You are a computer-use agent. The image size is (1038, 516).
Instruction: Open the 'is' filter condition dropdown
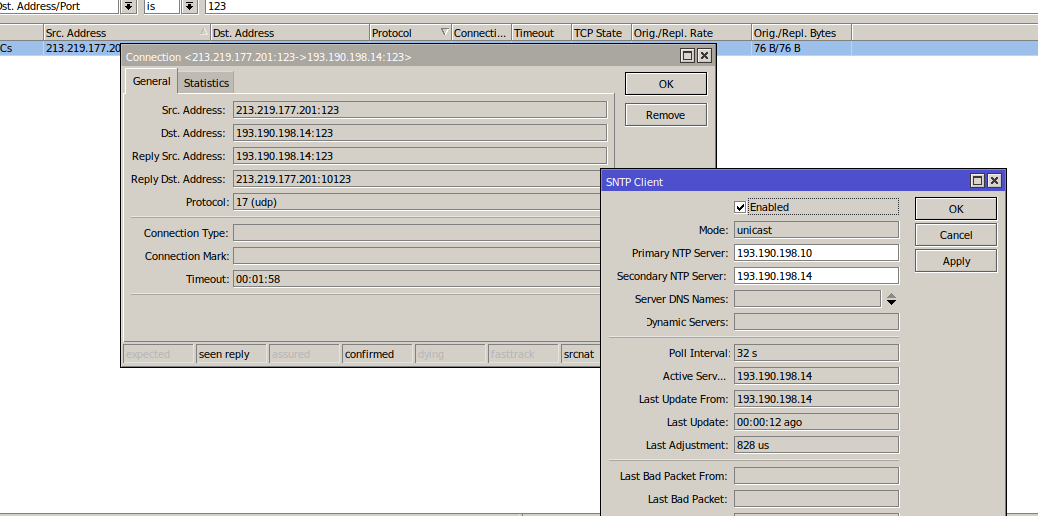tap(189, 6)
